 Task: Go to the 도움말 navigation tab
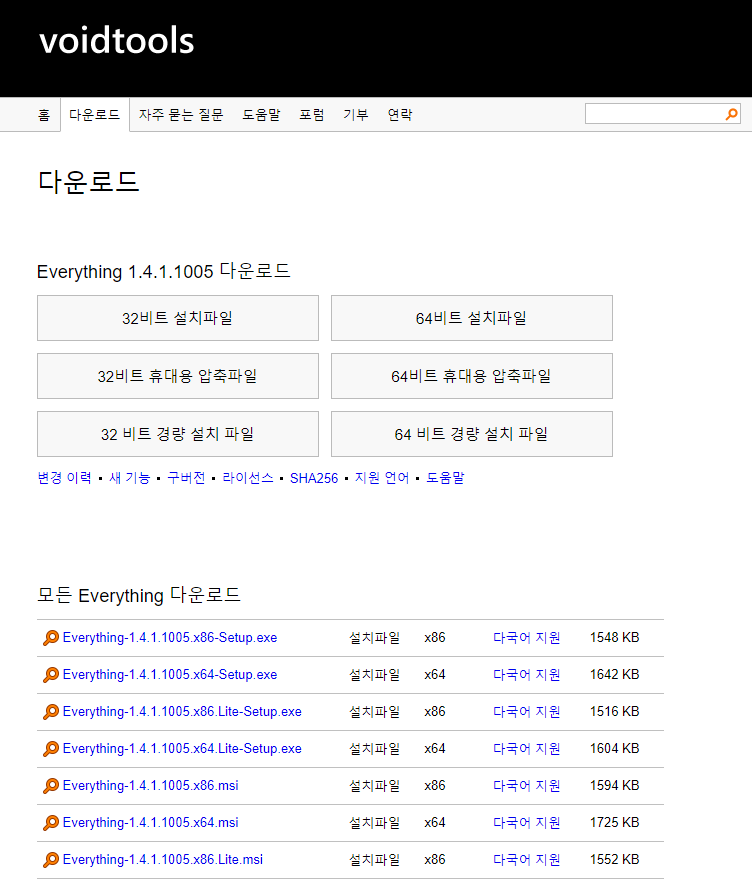[261, 115]
